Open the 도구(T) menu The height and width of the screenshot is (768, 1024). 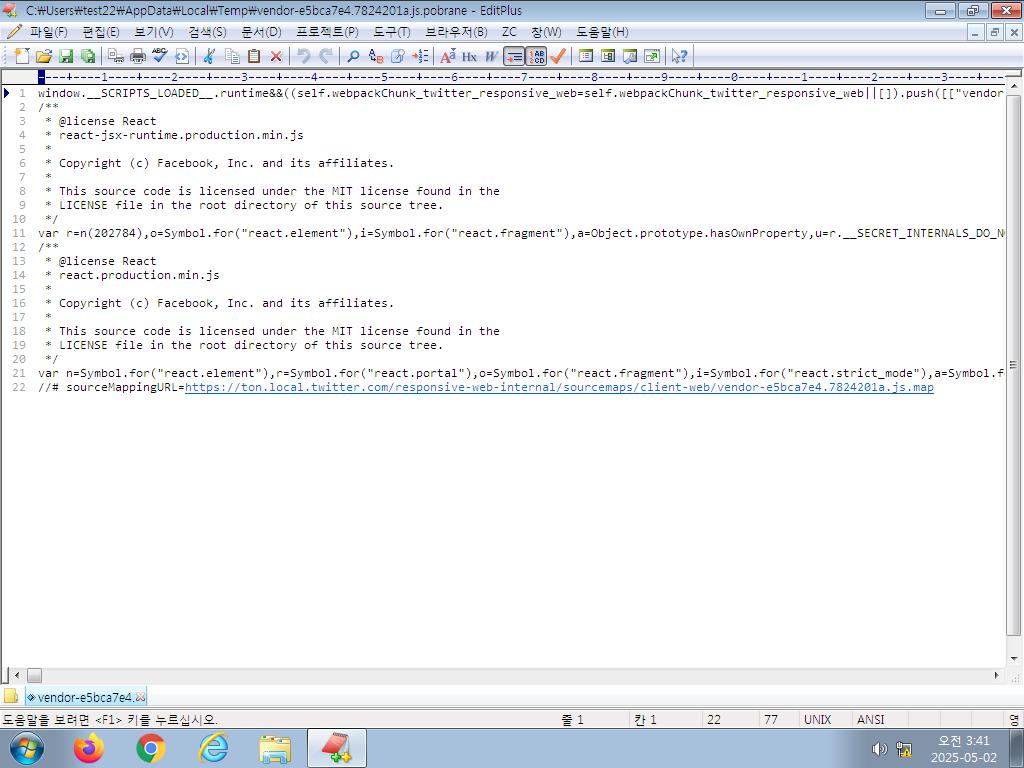coord(391,32)
